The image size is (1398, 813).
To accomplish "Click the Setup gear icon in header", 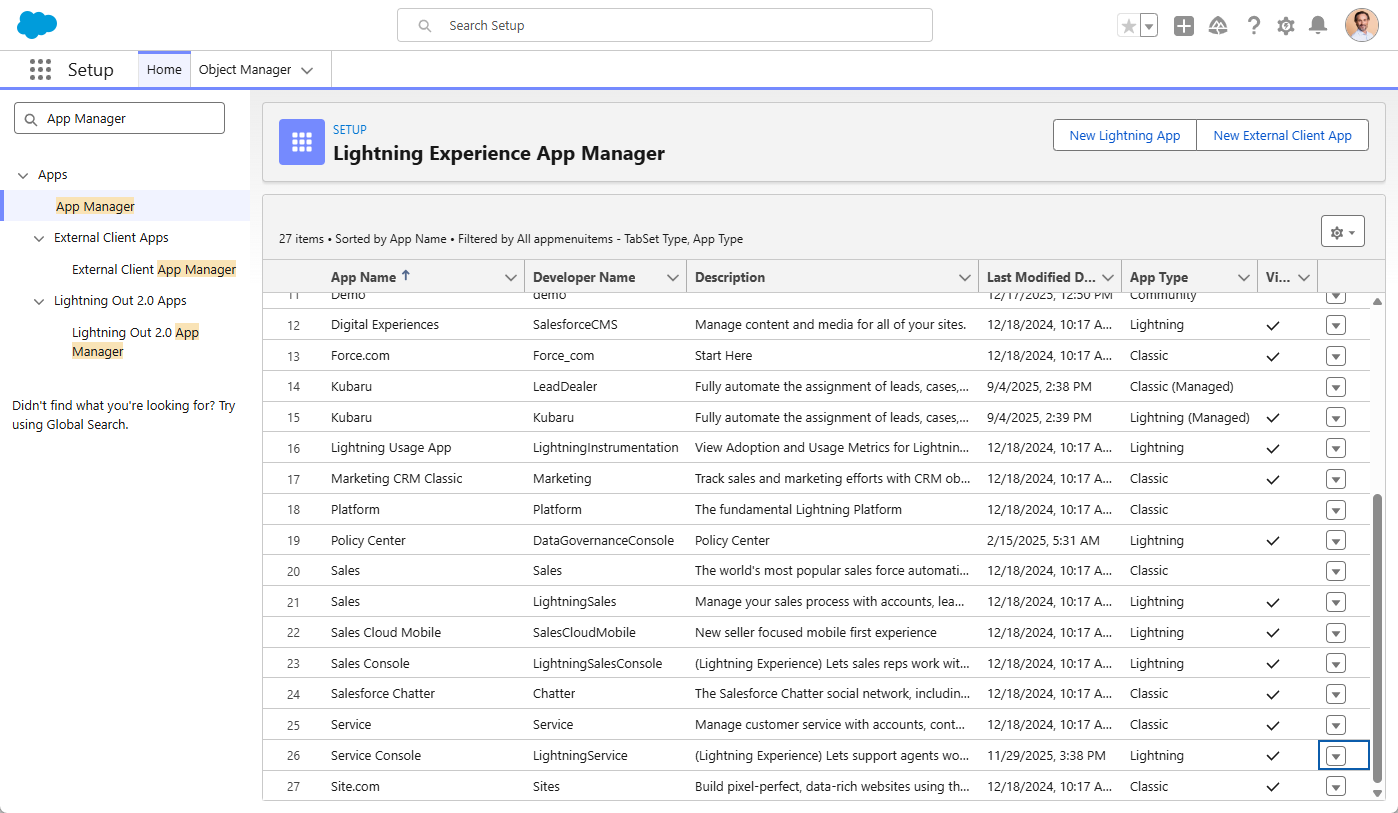I will pyautogui.click(x=1286, y=26).
